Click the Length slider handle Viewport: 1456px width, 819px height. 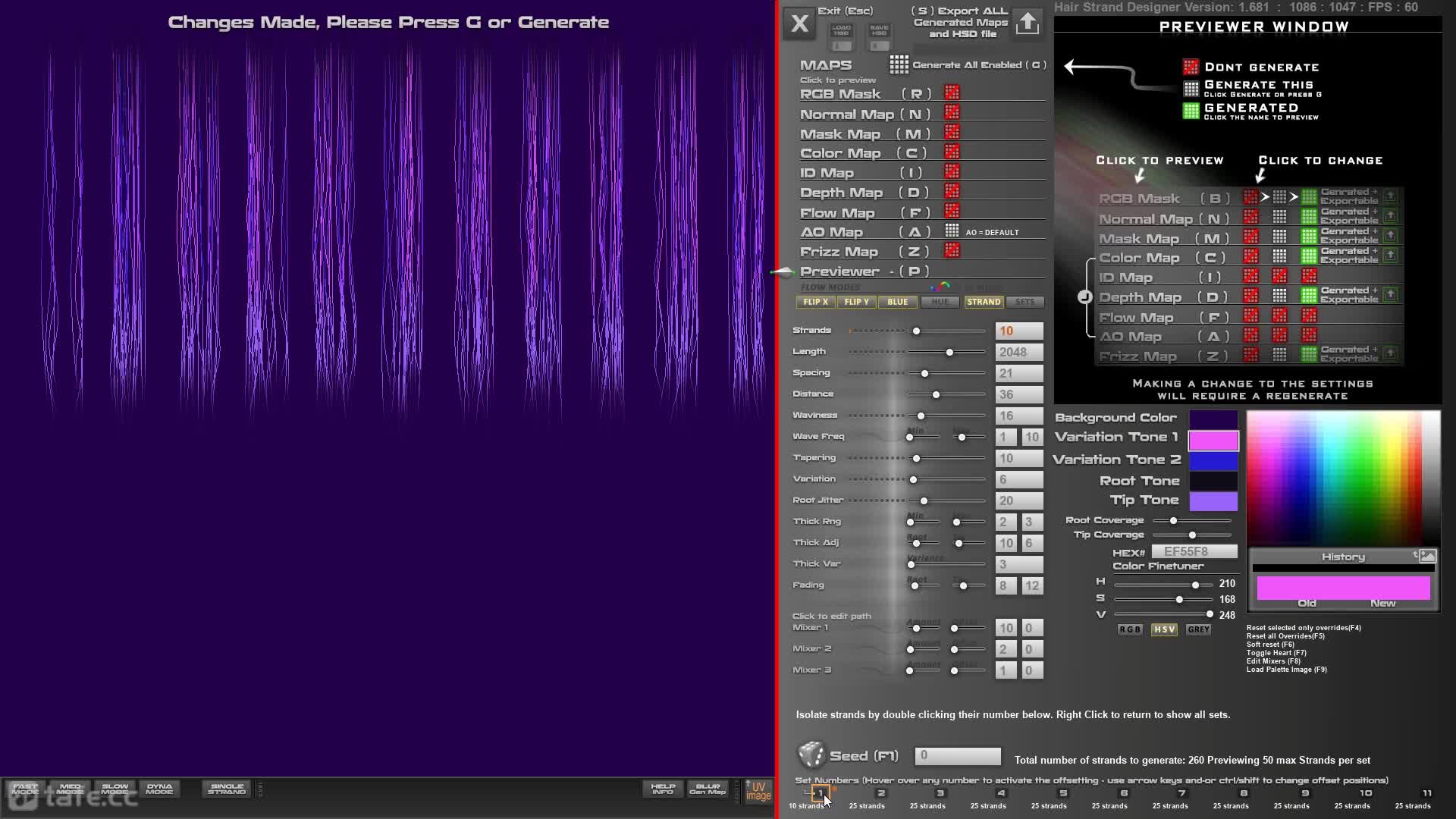pyautogui.click(x=949, y=353)
